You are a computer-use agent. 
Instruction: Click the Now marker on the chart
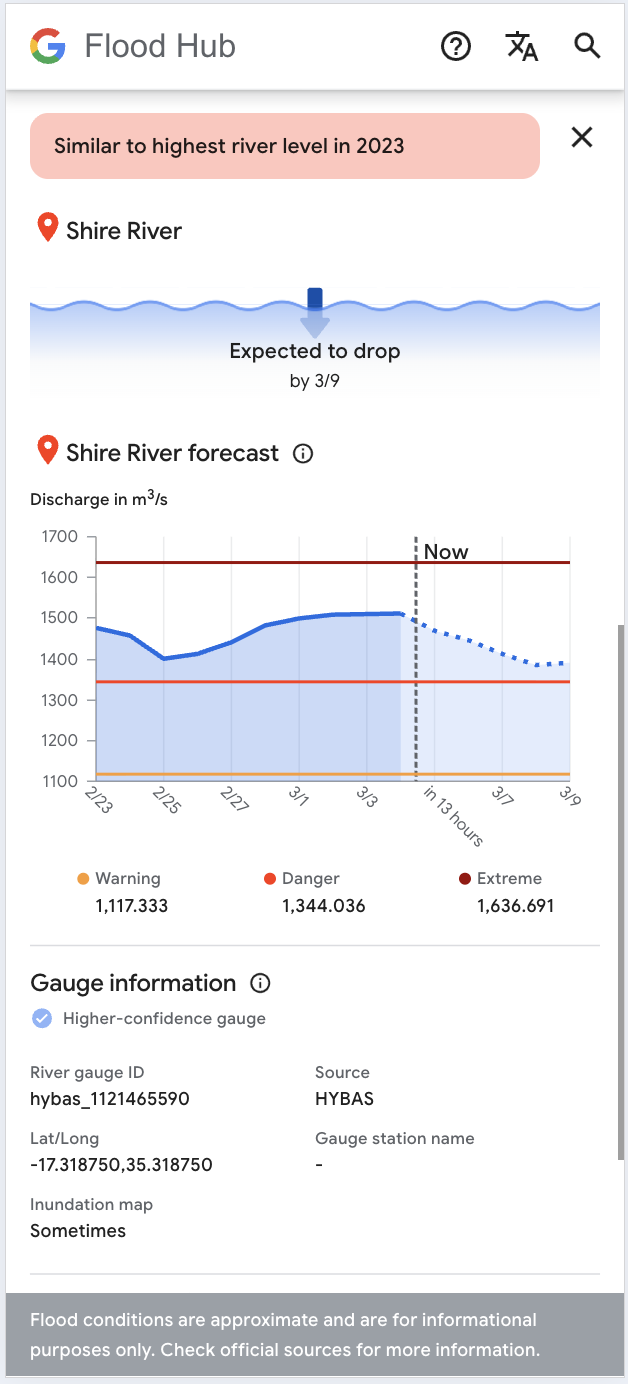pos(445,552)
